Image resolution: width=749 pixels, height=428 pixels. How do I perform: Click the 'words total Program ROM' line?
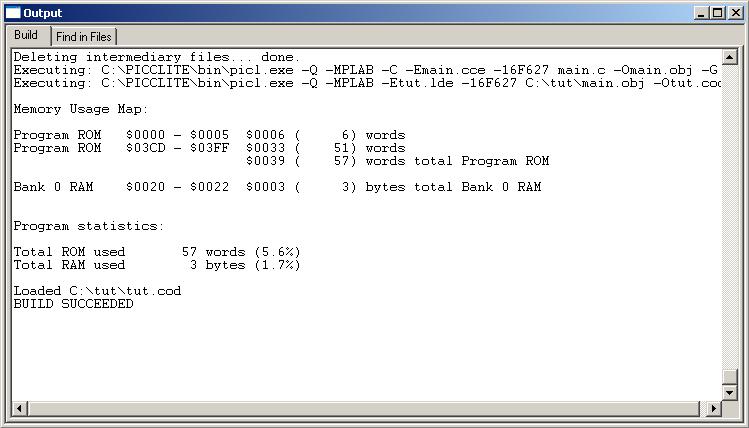point(397,161)
